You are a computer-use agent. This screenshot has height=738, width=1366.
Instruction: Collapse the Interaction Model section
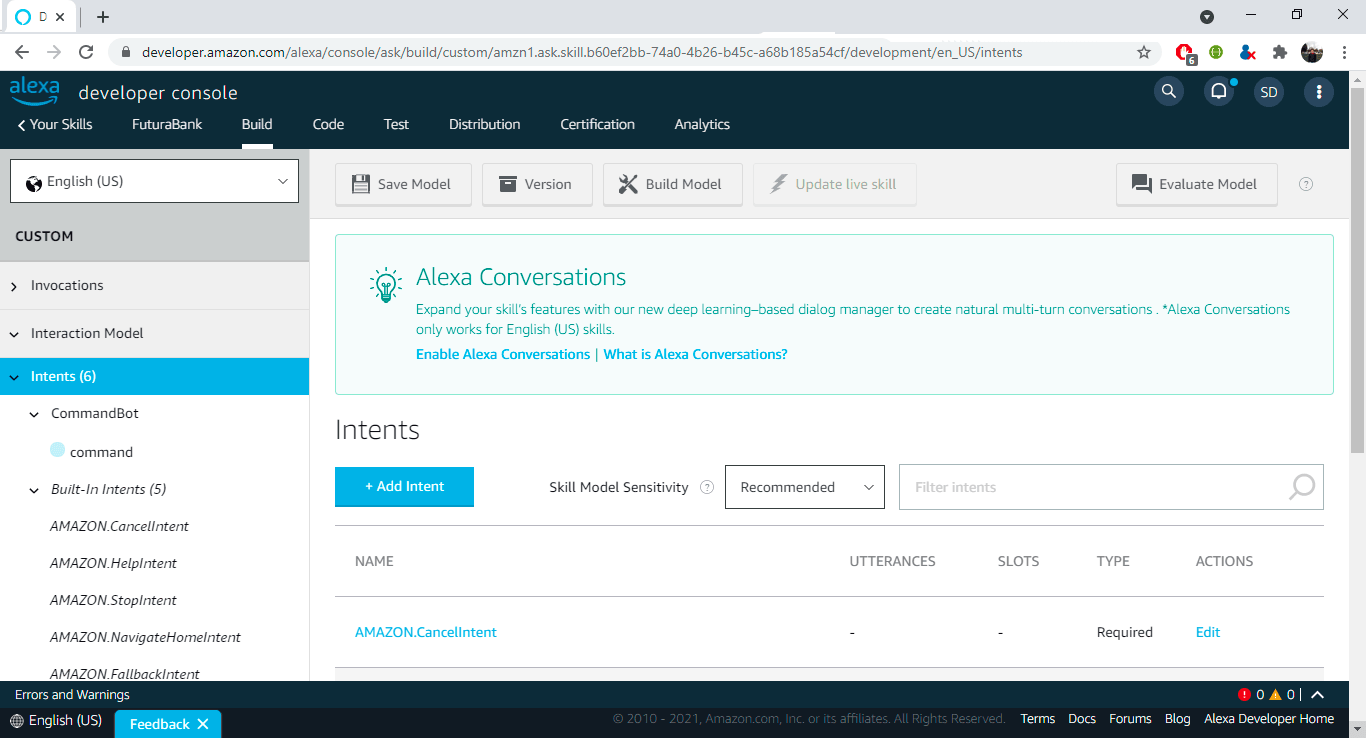point(15,334)
